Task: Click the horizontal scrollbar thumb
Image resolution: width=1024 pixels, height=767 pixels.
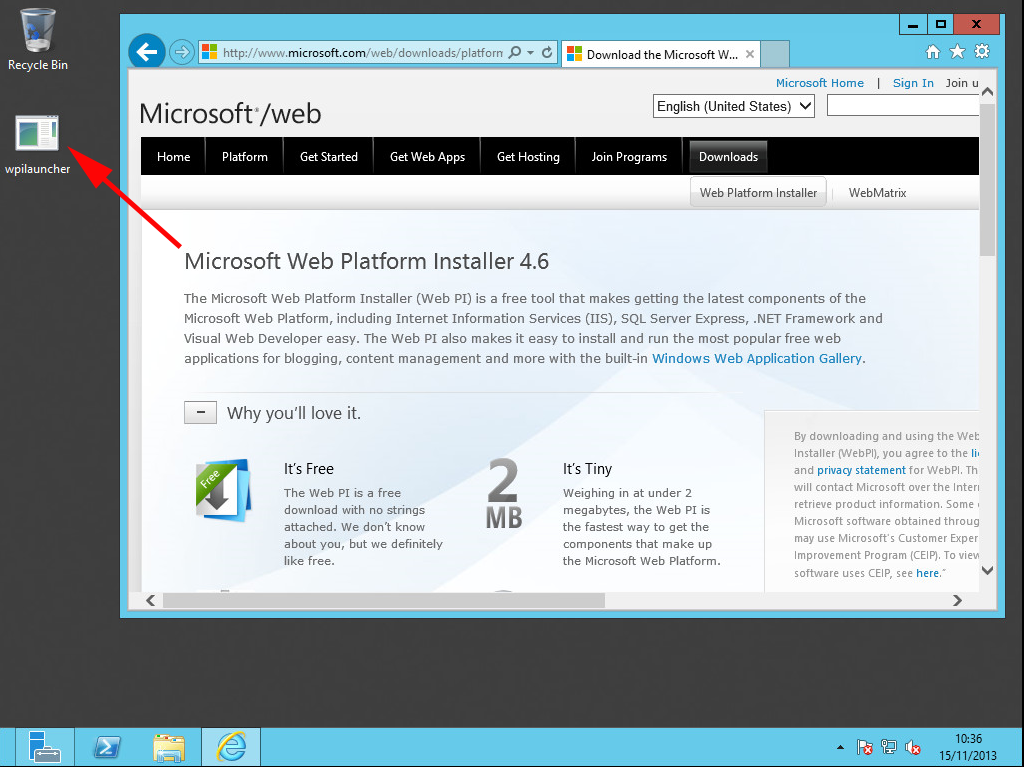Action: [384, 600]
